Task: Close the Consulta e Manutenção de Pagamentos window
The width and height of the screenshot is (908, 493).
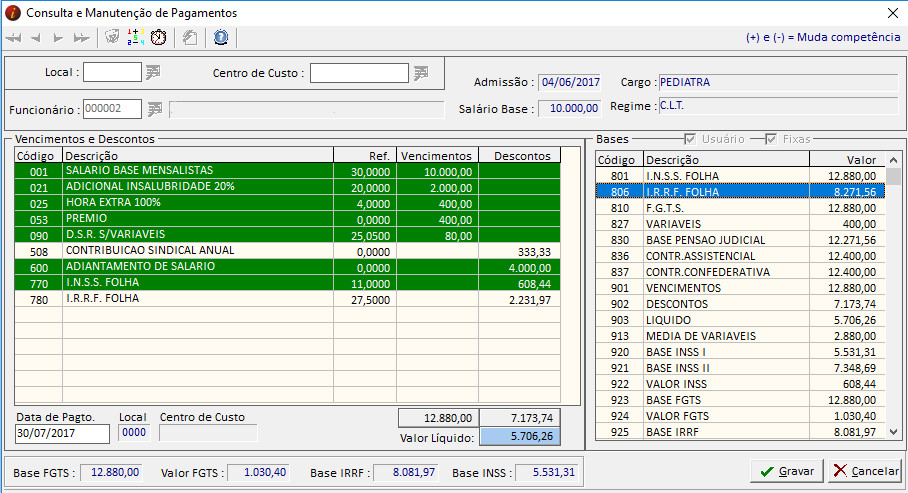Action: click(x=892, y=13)
